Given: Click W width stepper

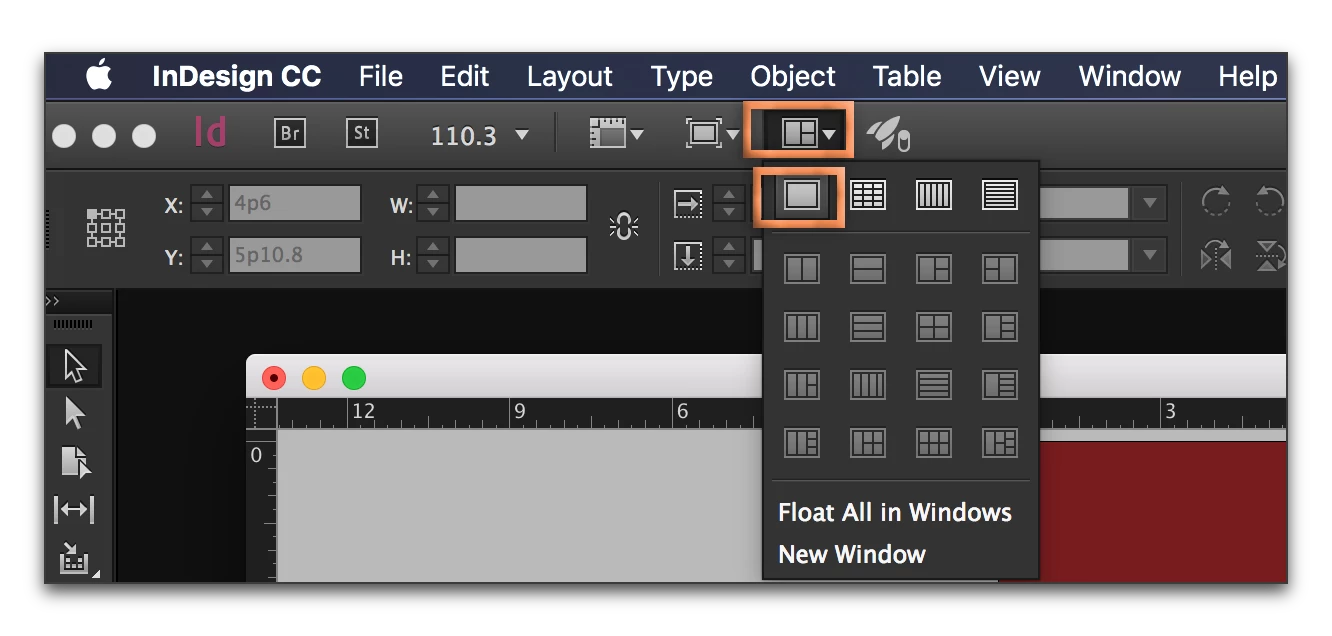Looking at the screenshot, I should pos(433,204).
